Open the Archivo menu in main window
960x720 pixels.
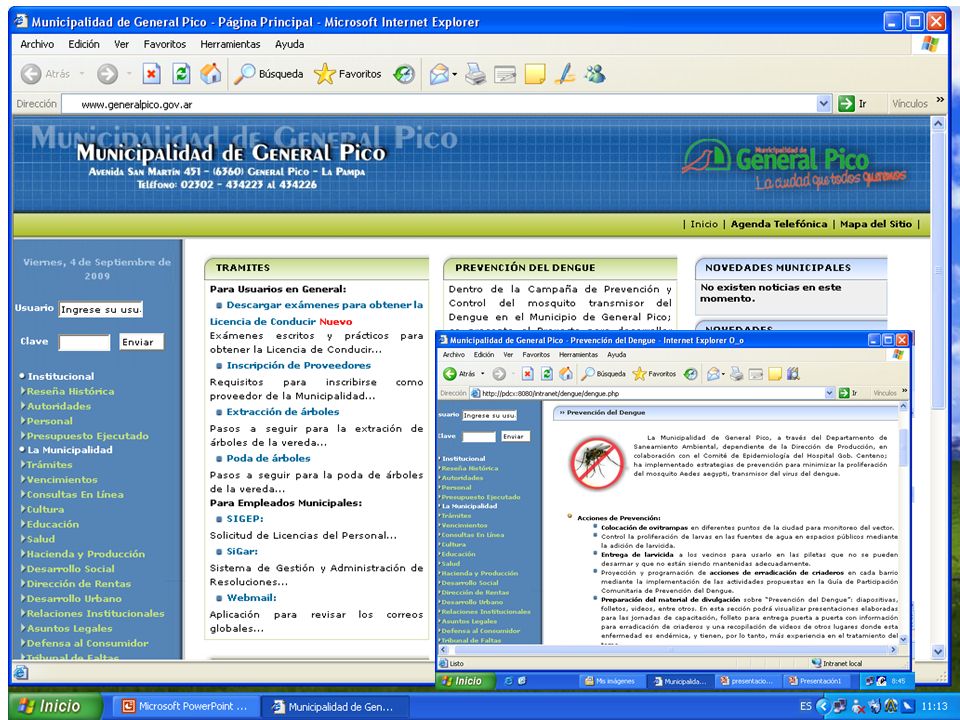[x=37, y=44]
